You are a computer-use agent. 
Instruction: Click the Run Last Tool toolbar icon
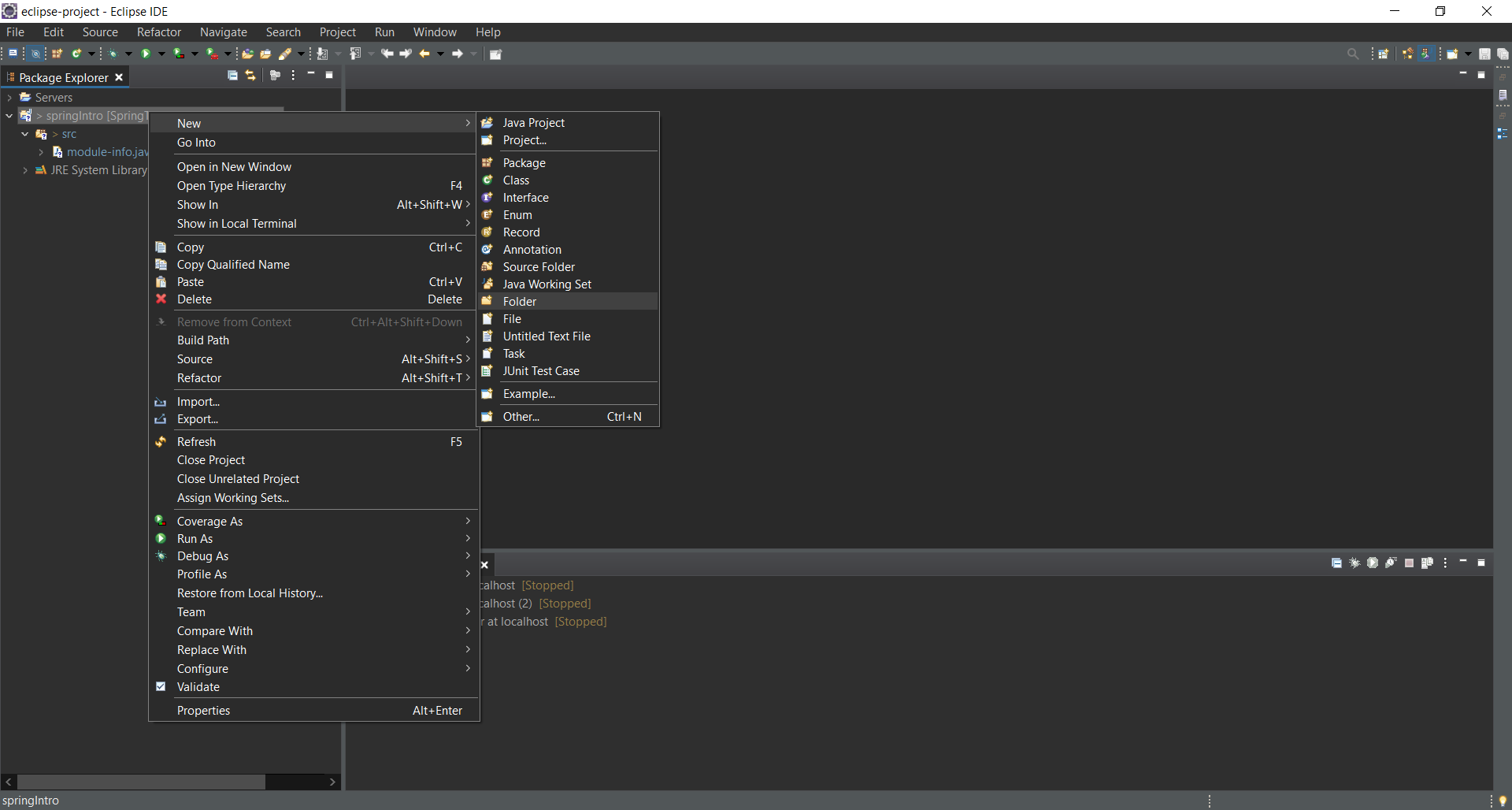(212, 54)
